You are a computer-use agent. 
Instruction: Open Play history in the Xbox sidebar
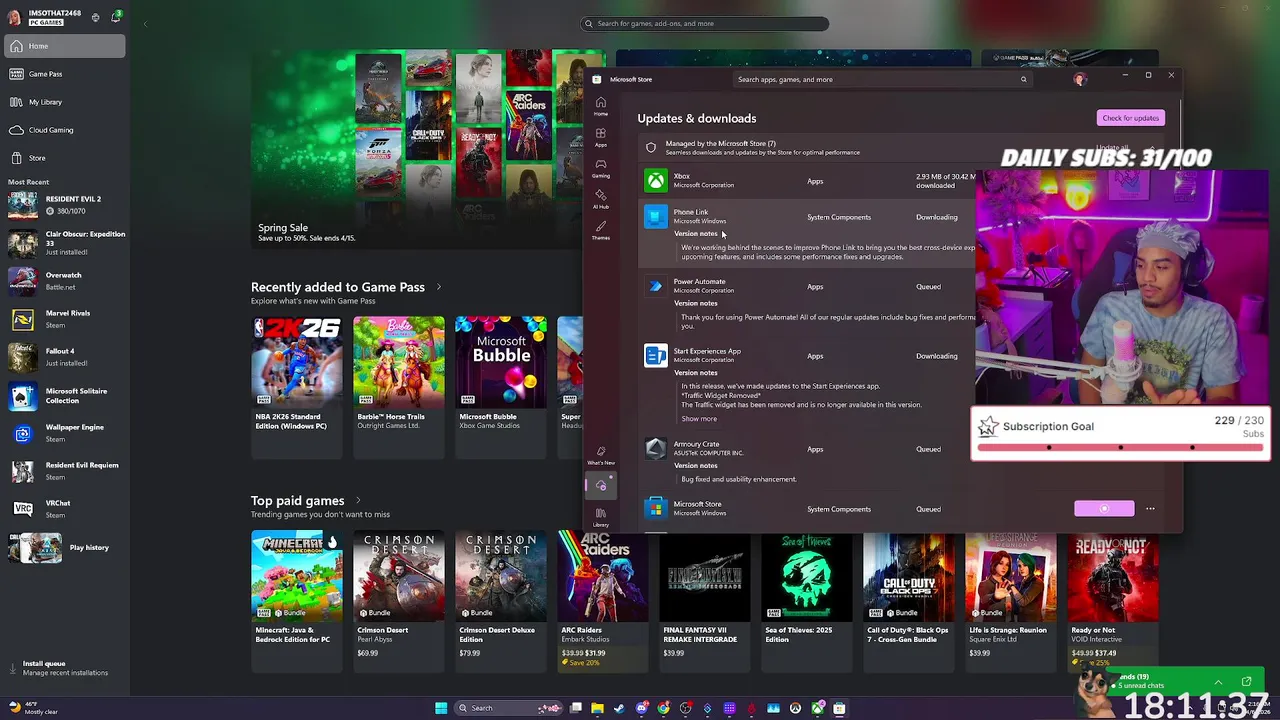click(x=65, y=547)
